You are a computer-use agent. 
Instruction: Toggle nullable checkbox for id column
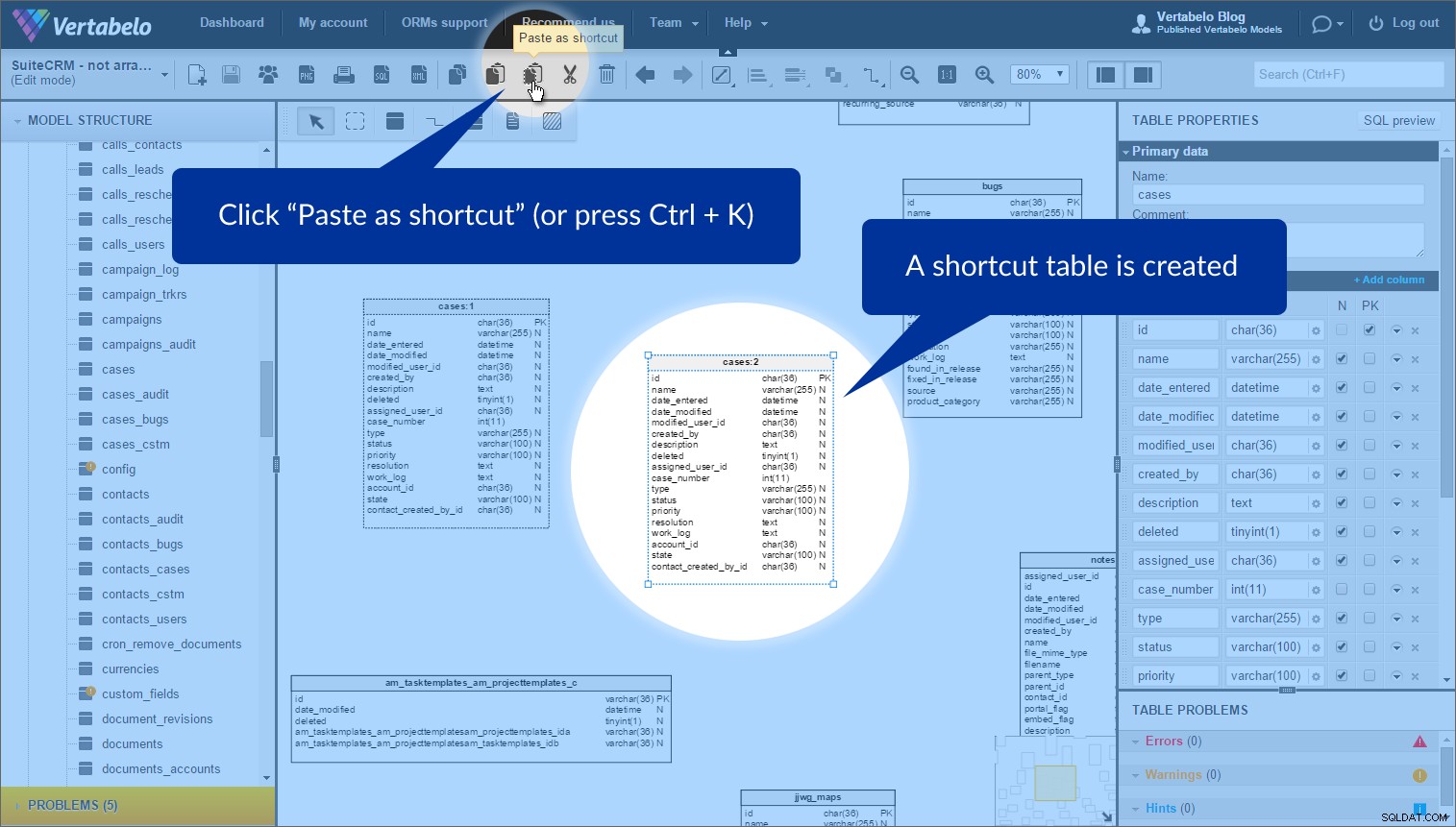pyautogui.click(x=1342, y=329)
